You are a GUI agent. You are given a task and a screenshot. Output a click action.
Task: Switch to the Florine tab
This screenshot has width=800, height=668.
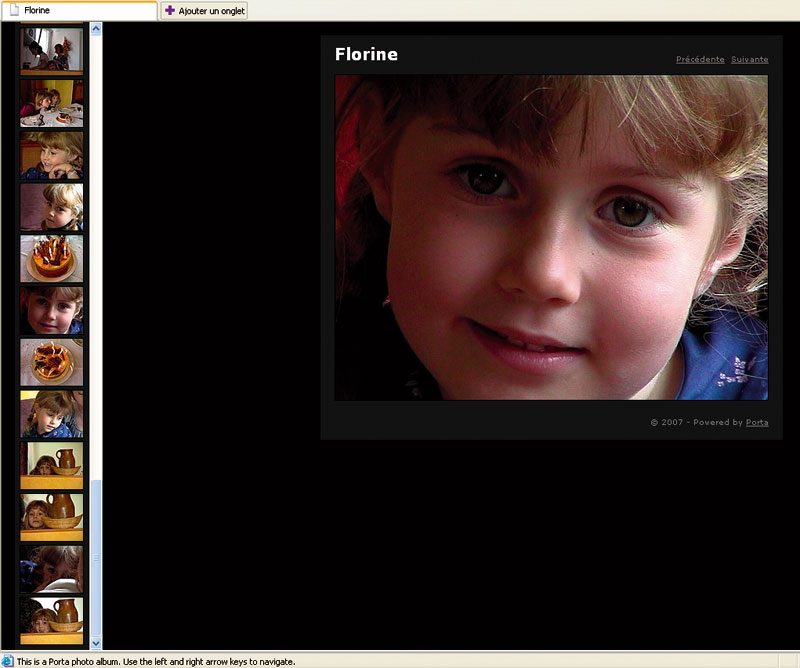click(79, 10)
